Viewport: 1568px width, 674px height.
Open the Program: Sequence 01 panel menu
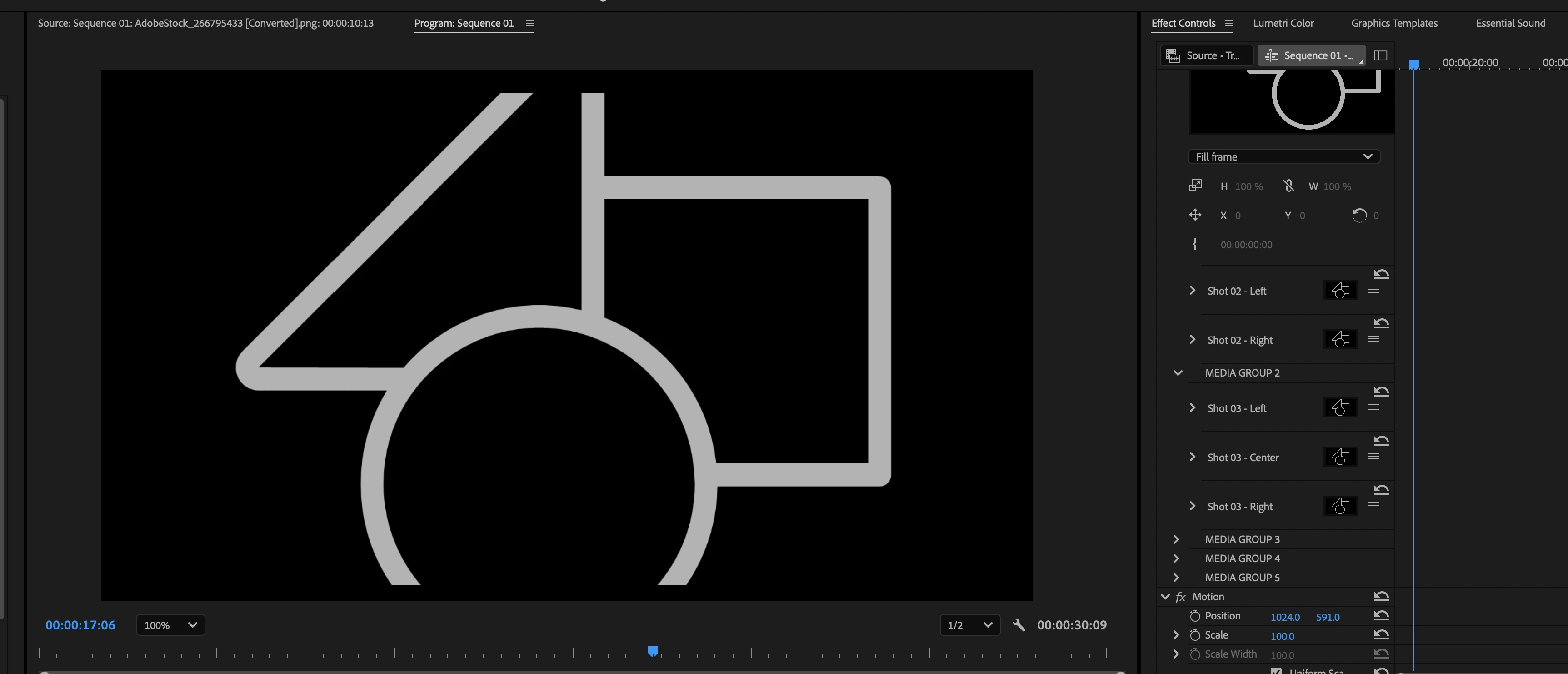(x=529, y=23)
